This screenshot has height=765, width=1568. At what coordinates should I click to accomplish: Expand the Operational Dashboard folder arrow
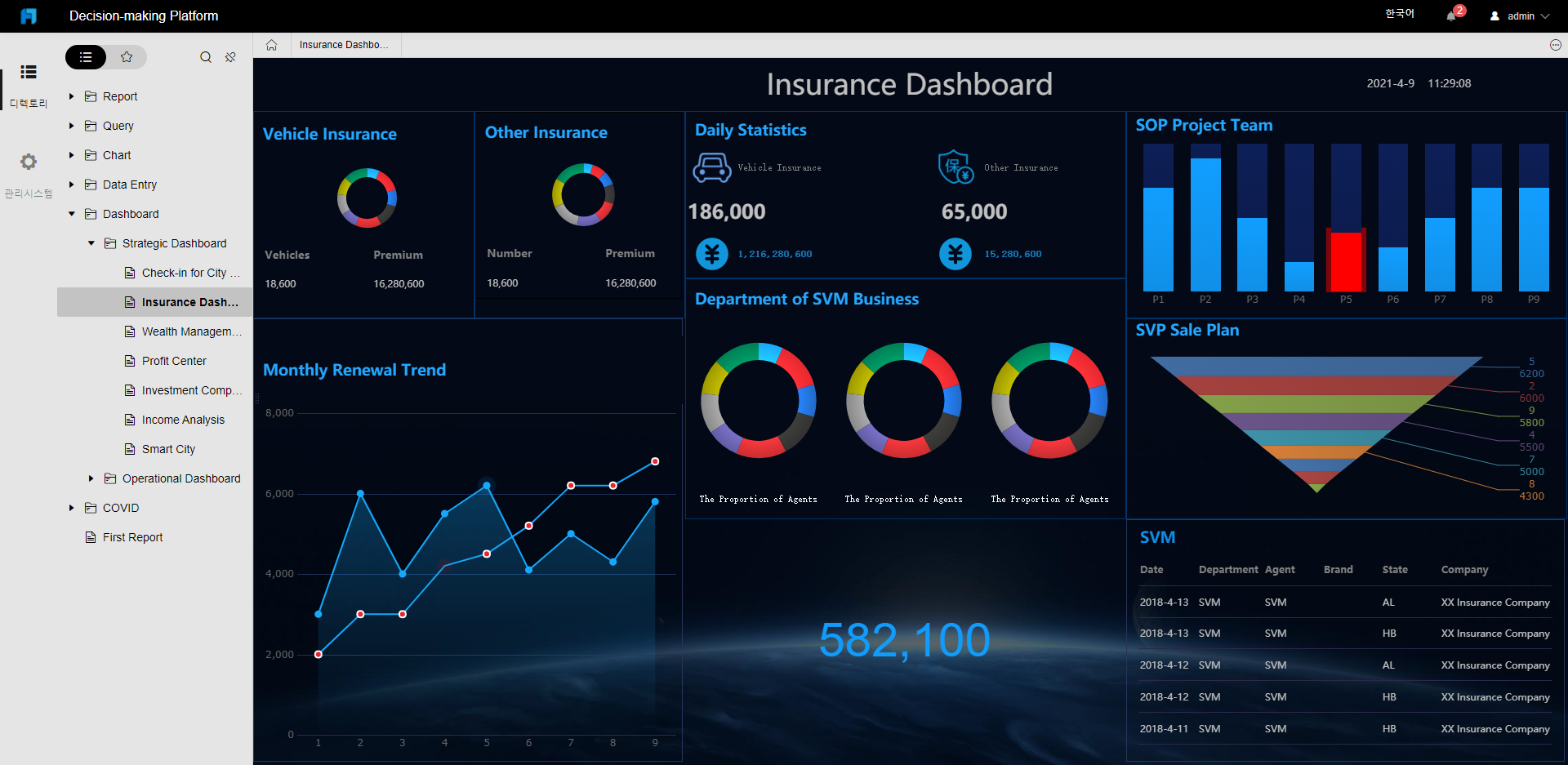(x=91, y=478)
